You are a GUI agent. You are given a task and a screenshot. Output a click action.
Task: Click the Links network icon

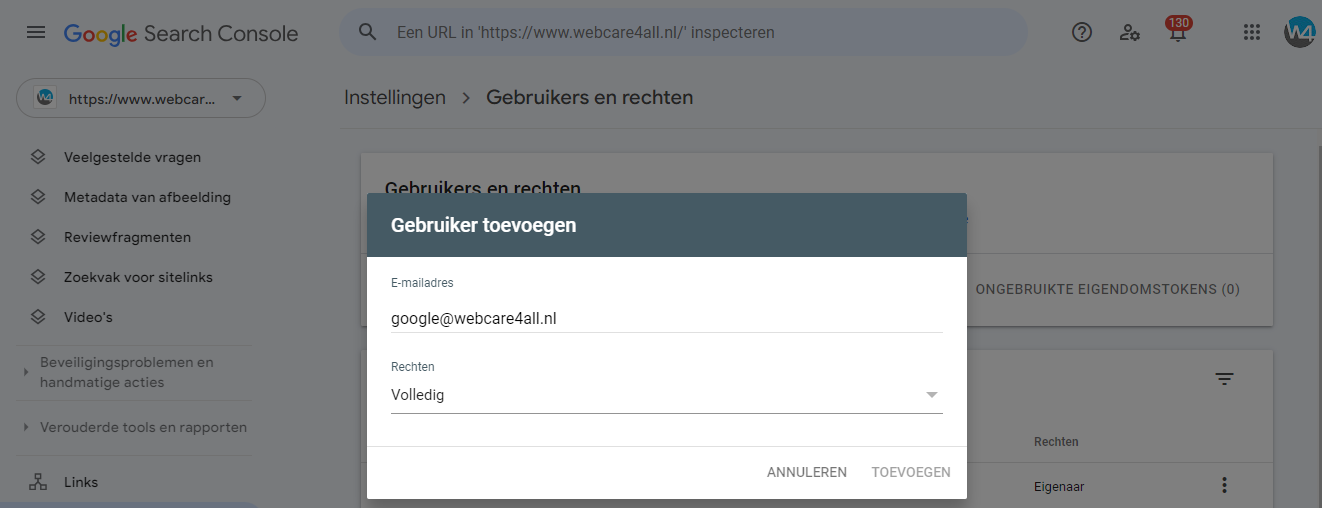click(x=38, y=482)
